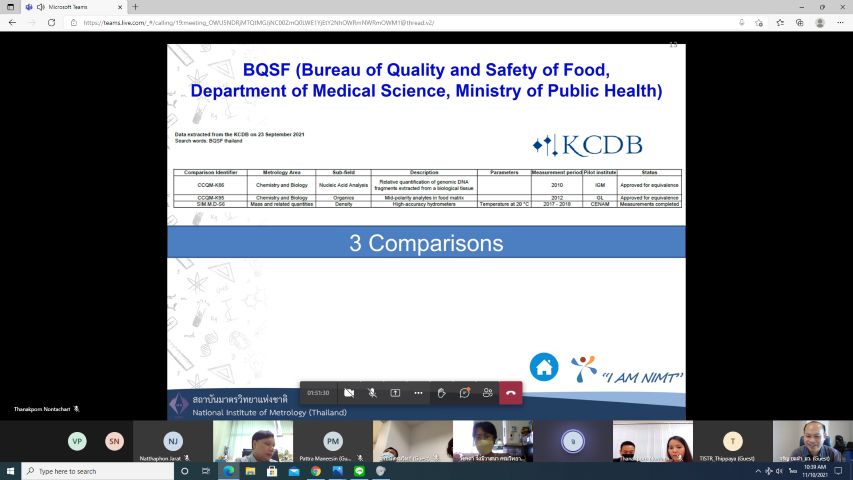Open the share content tray

(395, 393)
